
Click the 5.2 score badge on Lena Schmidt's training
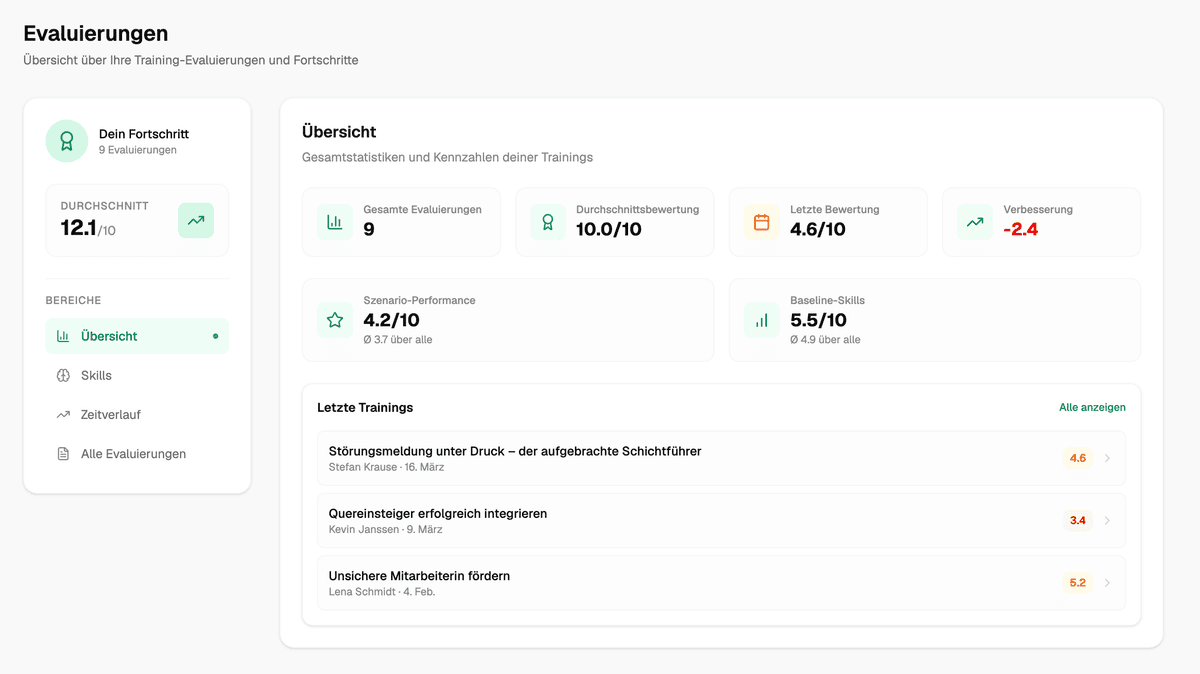click(x=1078, y=581)
